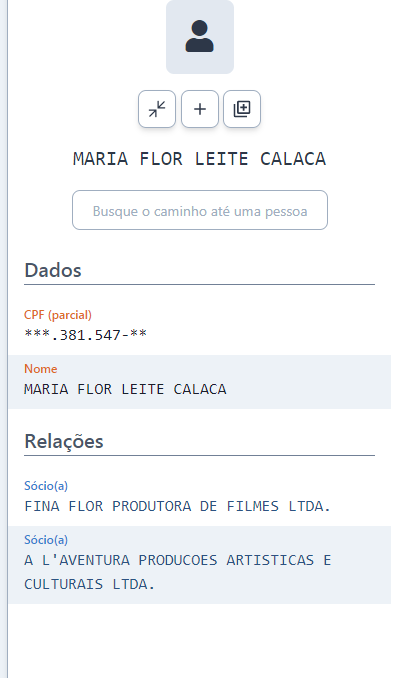Expand relations with the plus icon
Image resolution: width=414 pixels, height=678 pixels.
pyautogui.click(x=199, y=109)
